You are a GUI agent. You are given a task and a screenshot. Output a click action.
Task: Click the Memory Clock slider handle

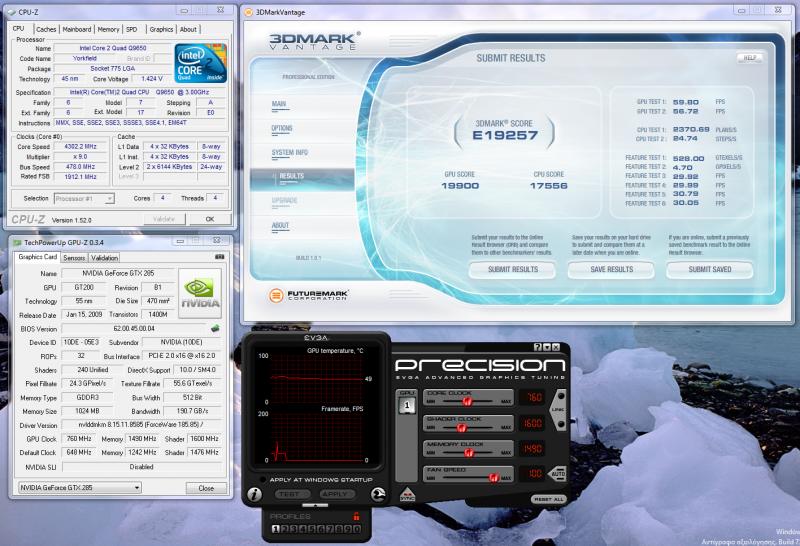click(x=469, y=453)
